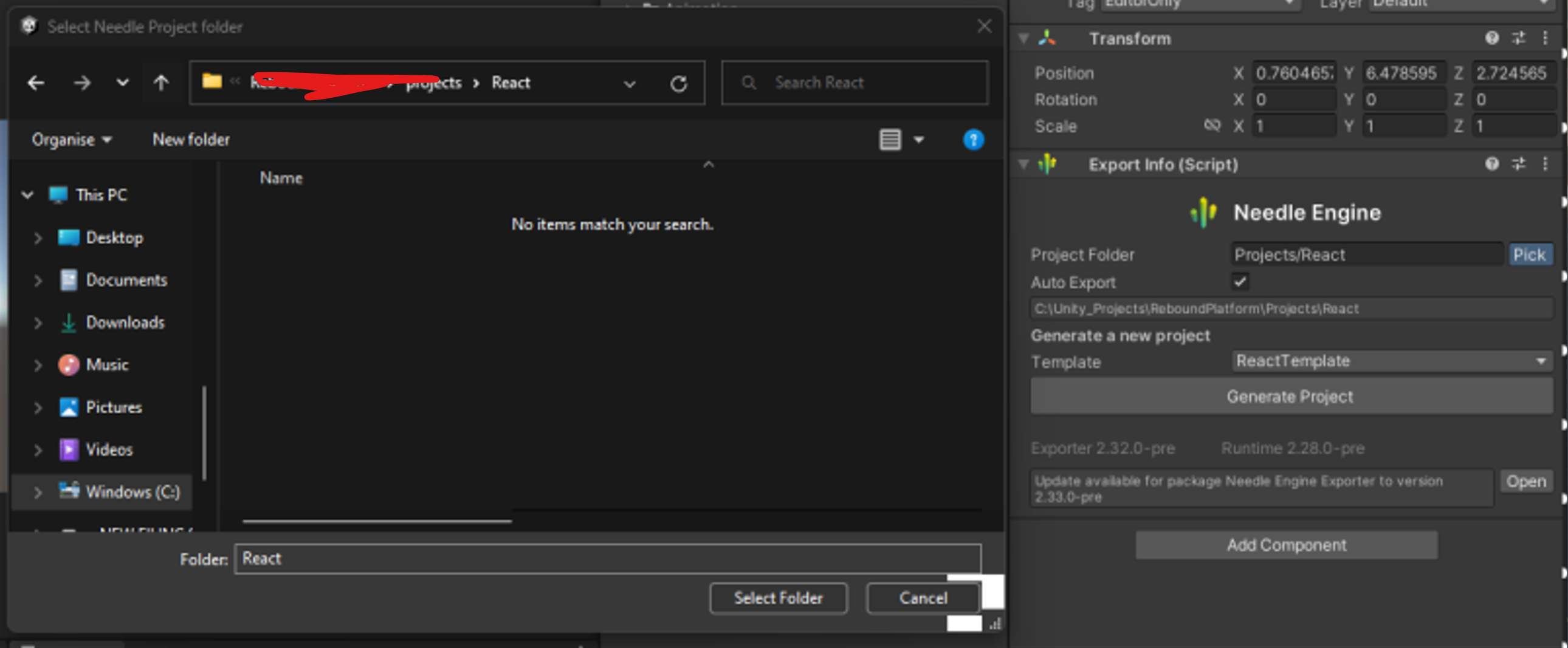1568x648 pixels.
Task: Click the Needle Engine logo
Action: 1202,213
